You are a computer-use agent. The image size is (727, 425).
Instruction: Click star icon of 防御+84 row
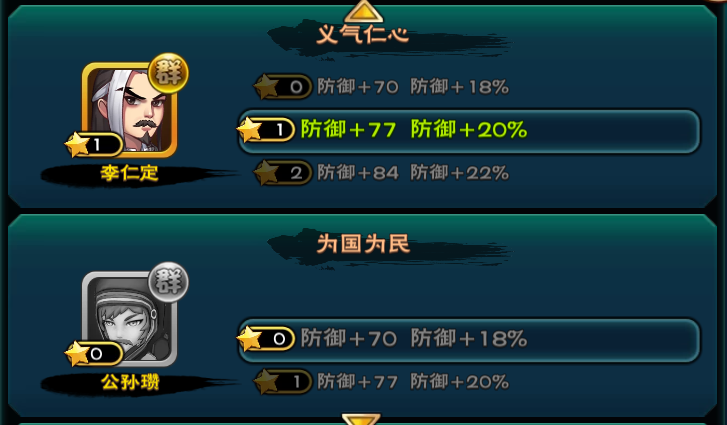coord(267,173)
